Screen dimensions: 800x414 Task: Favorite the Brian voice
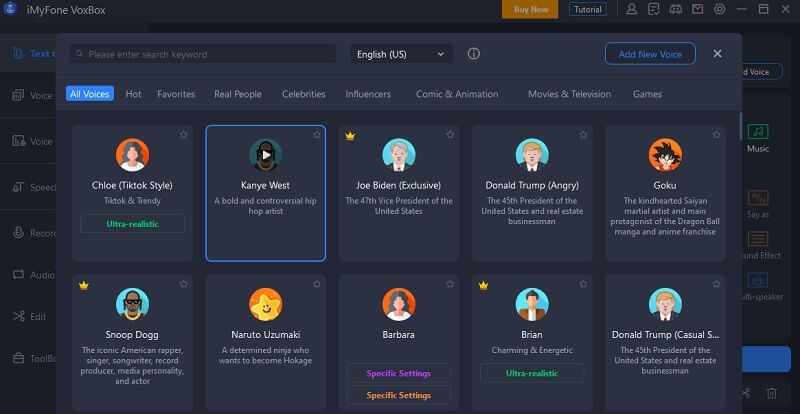click(x=583, y=284)
